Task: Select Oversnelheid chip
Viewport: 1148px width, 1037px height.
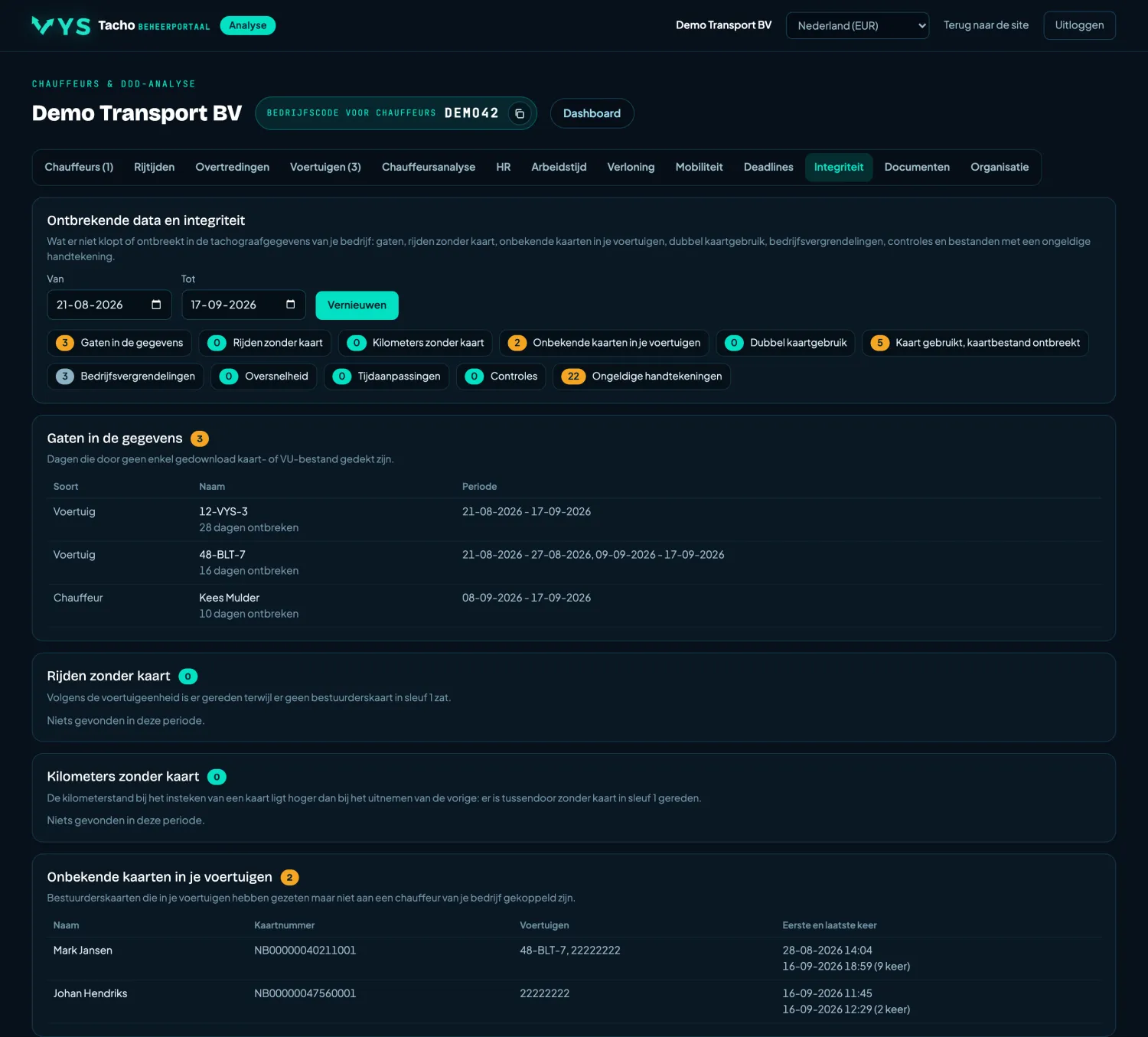Action: pyautogui.click(x=263, y=377)
